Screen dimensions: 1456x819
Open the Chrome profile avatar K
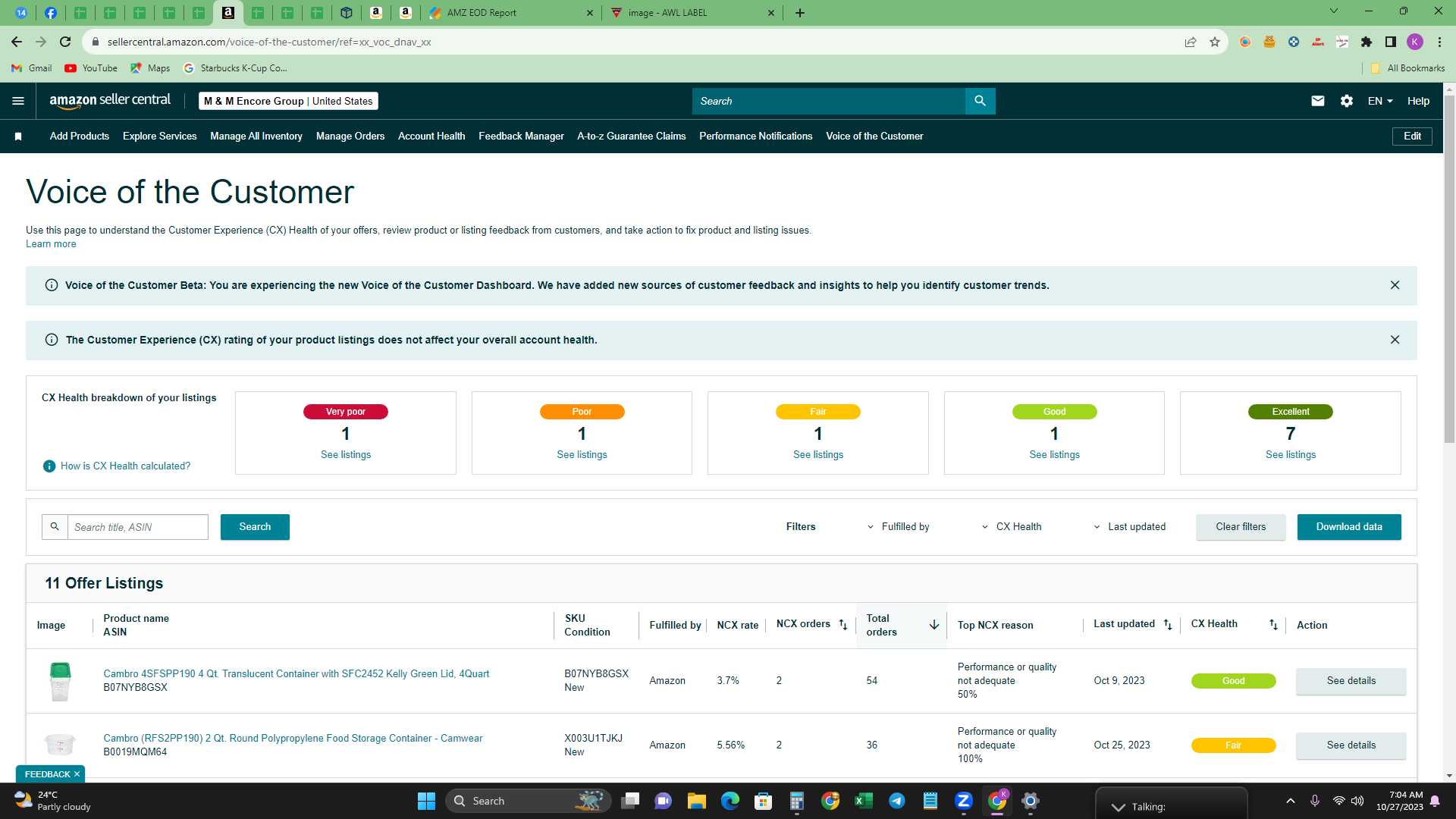point(1415,42)
